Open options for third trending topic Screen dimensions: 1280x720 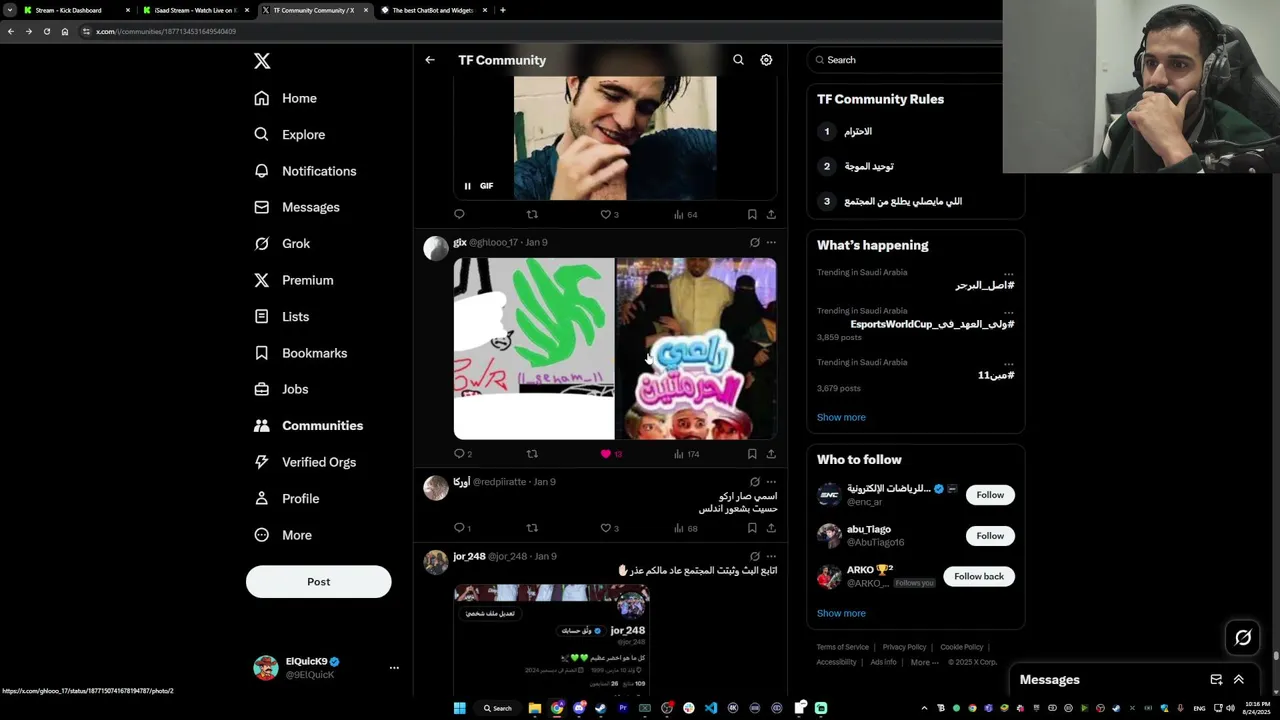[1009, 363]
